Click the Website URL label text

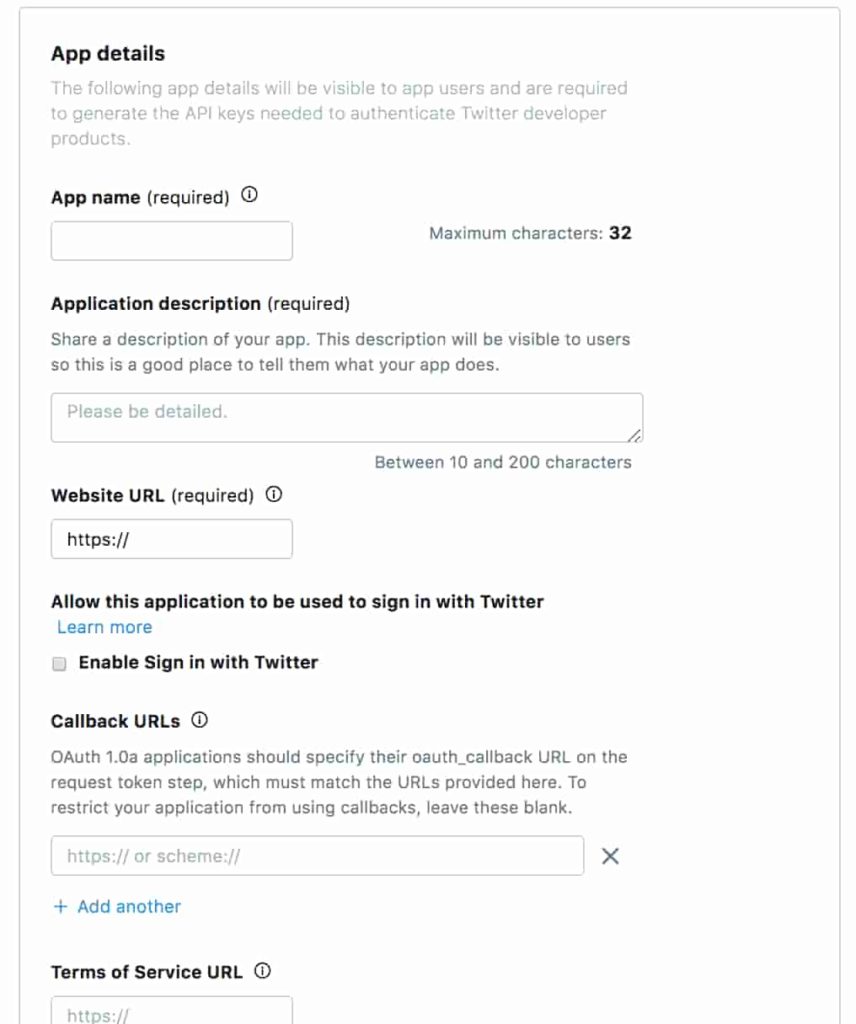(x=108, y=496)
